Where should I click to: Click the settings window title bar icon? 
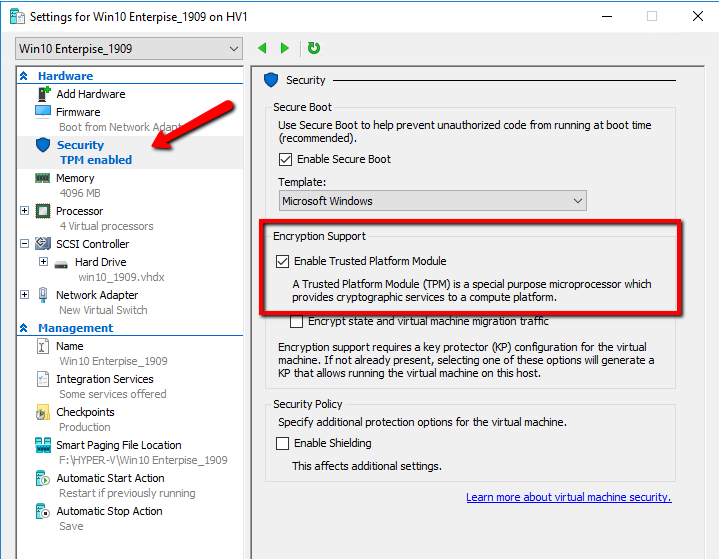click(17, 17)
